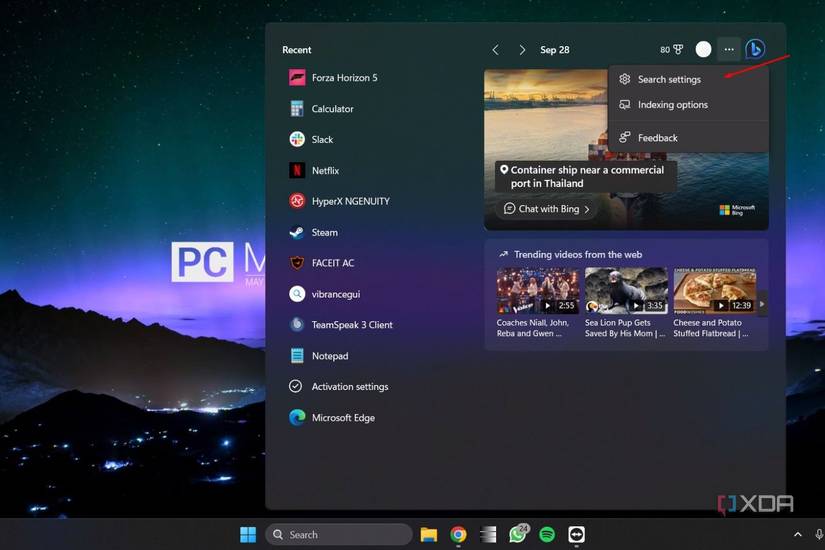Launch the Calculator app icon

[297, 108]
